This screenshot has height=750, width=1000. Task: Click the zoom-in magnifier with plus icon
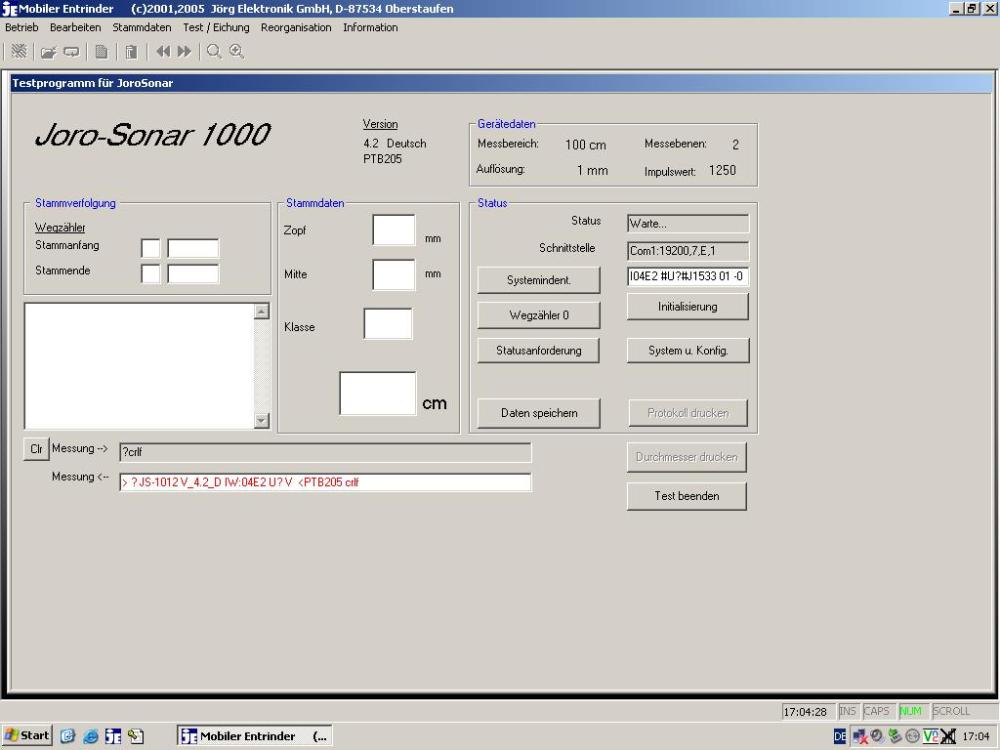237,52
